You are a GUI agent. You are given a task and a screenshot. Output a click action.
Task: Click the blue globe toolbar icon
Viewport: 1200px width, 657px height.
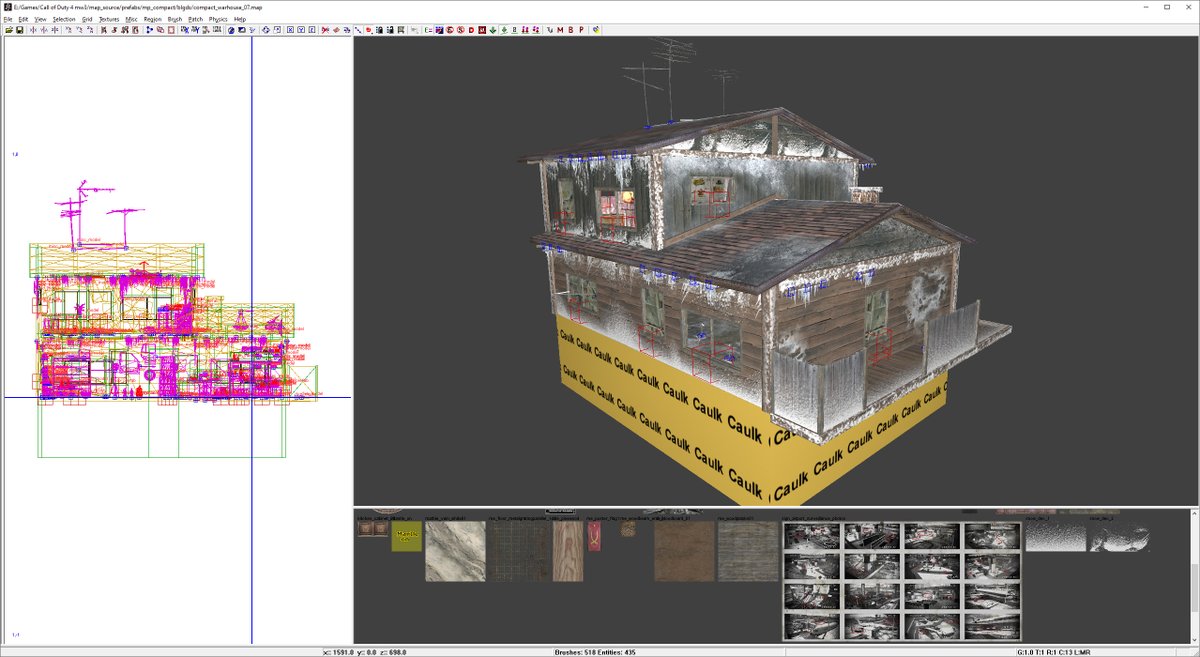(x=231, y=30)
